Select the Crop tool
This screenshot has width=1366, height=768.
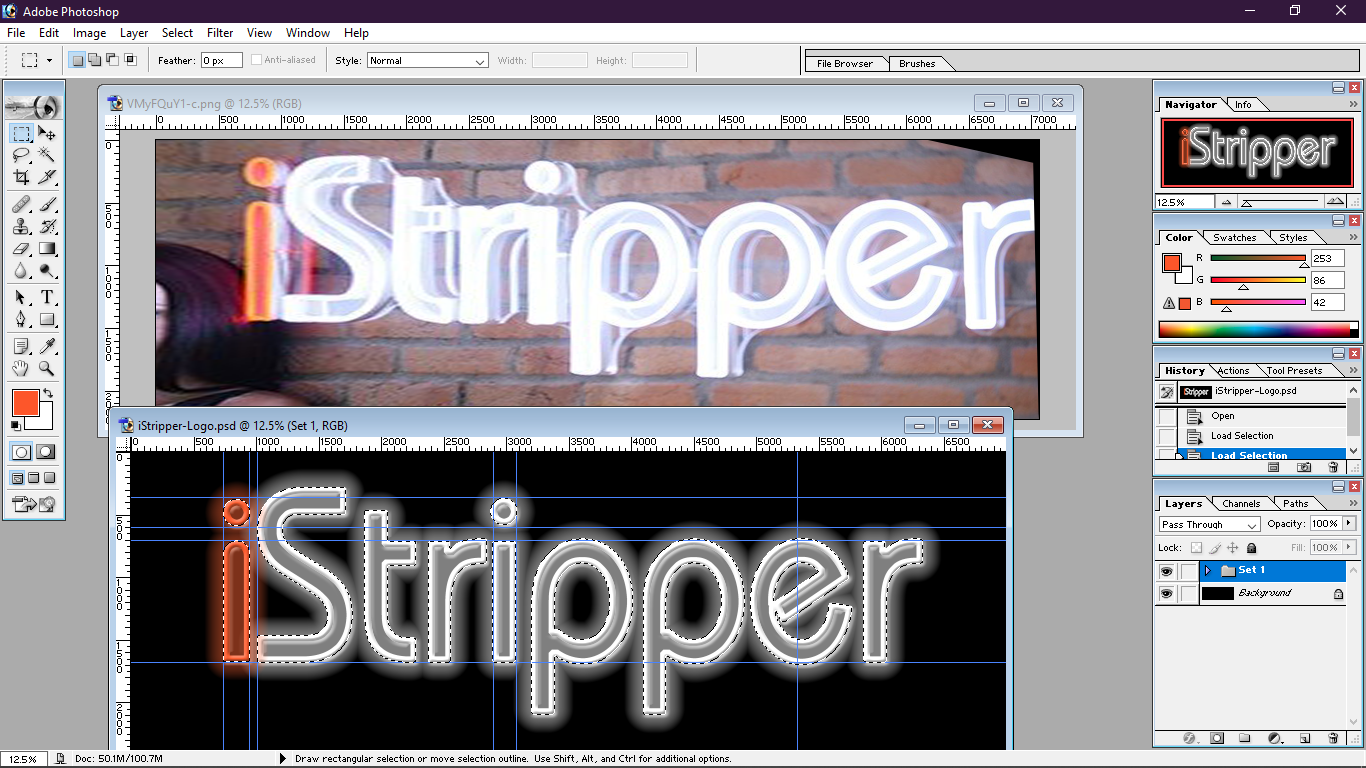[21, 177]
